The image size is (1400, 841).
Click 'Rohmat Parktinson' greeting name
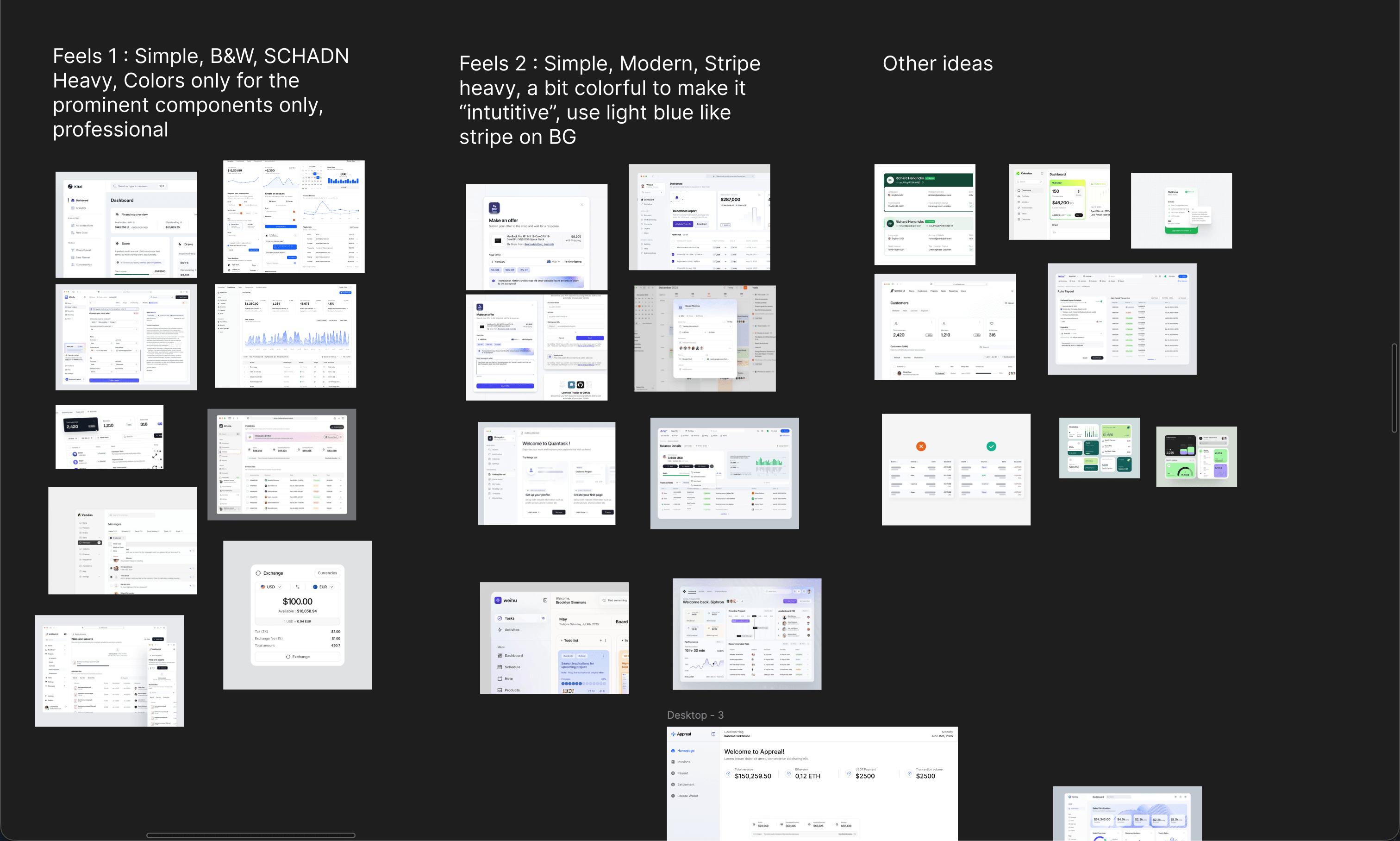737,736
